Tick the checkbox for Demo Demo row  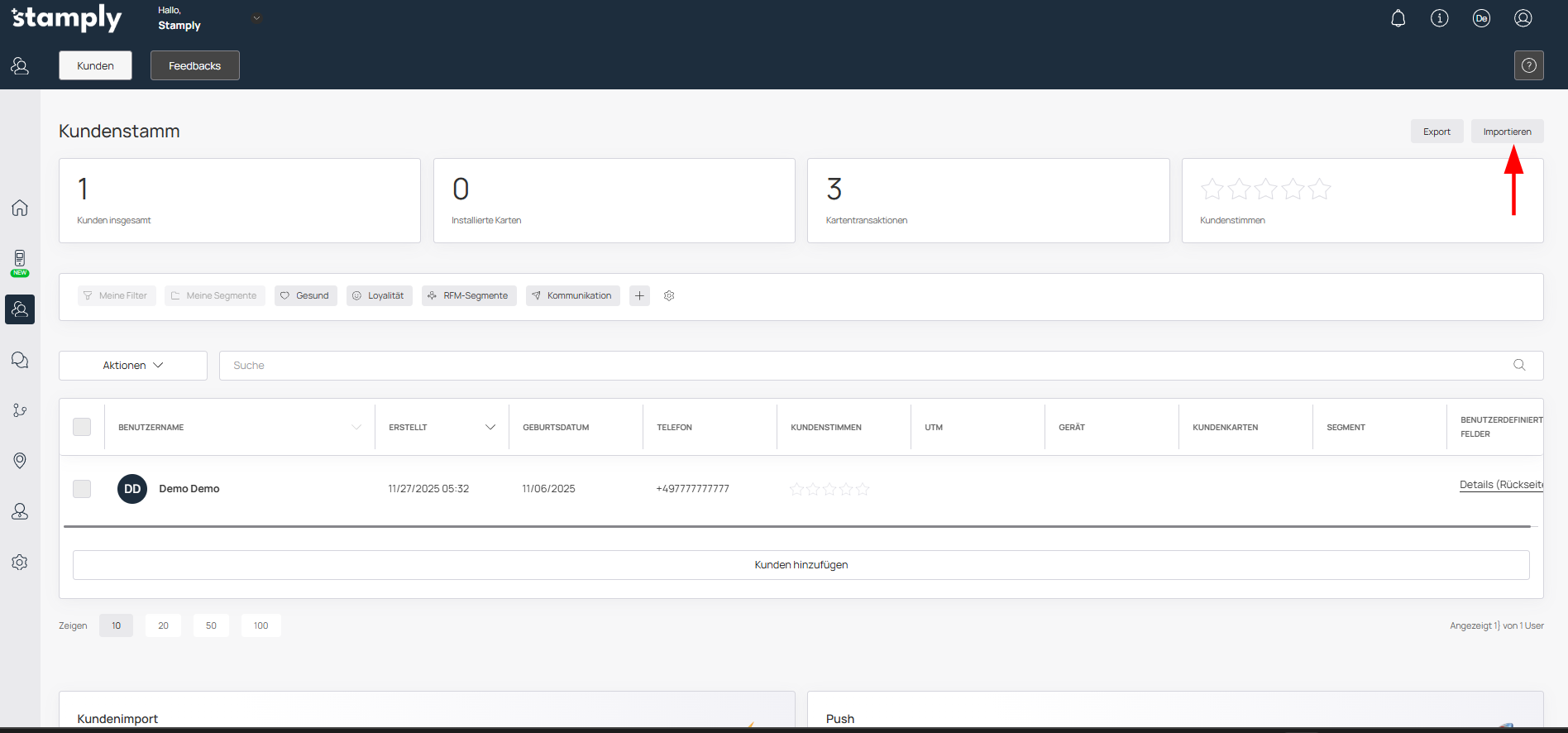82,489
